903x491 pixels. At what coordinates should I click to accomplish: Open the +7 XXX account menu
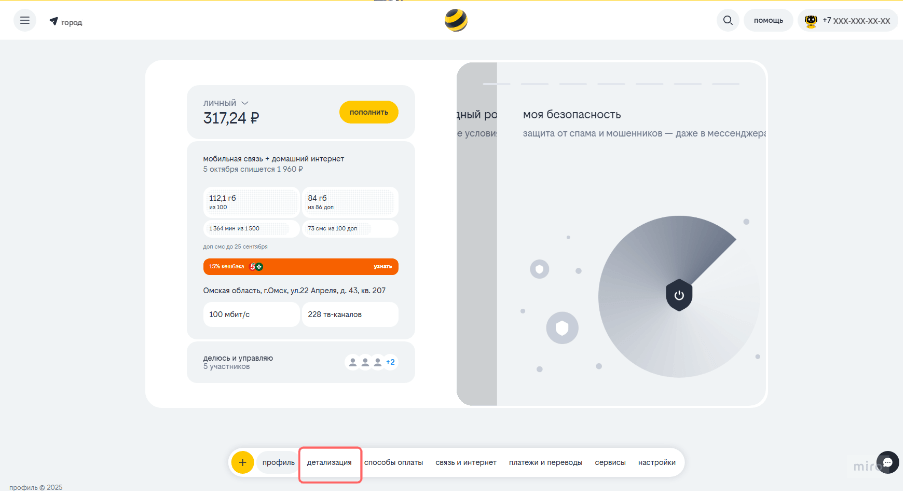(x=856, y=21)
